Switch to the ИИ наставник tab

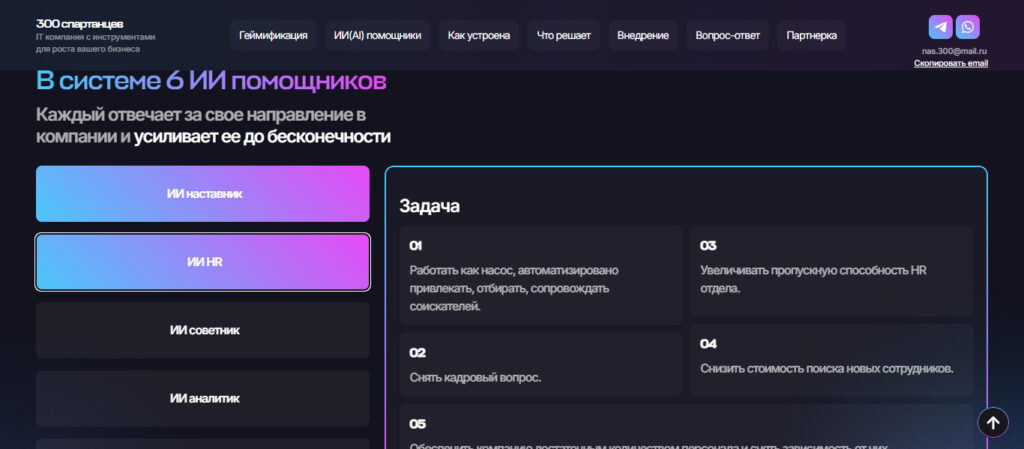203,194
